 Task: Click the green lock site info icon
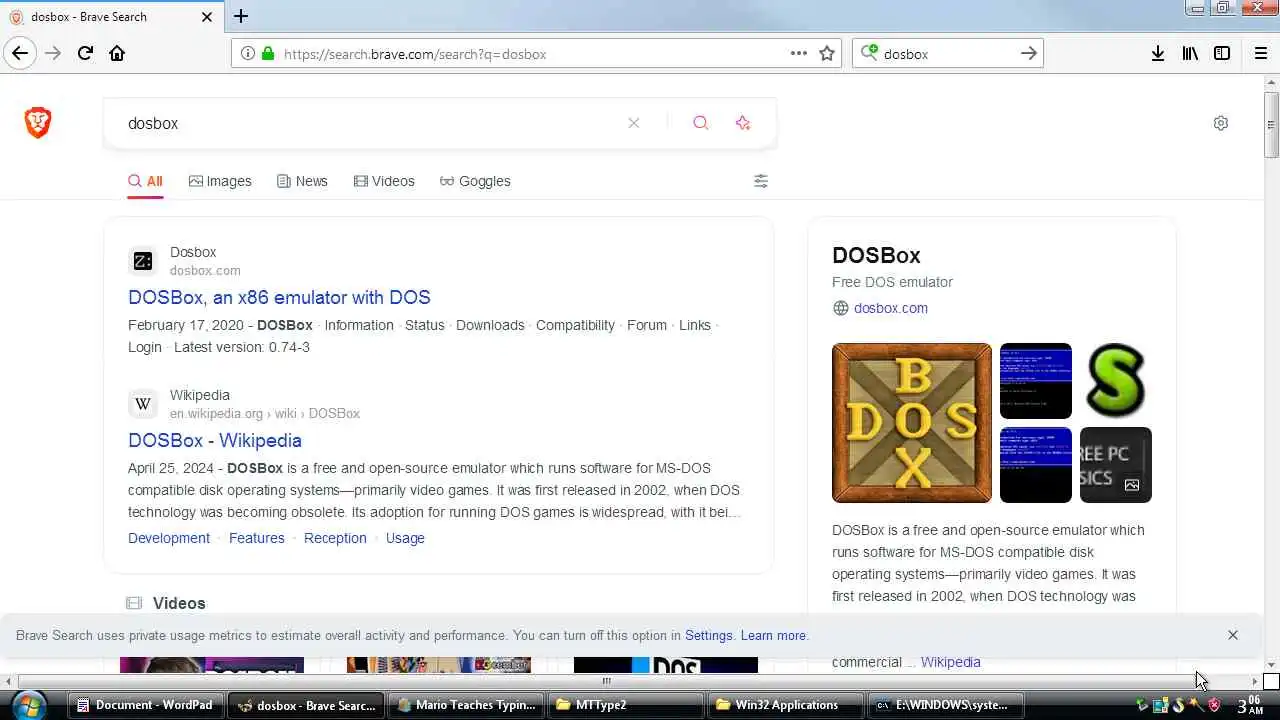268,54
